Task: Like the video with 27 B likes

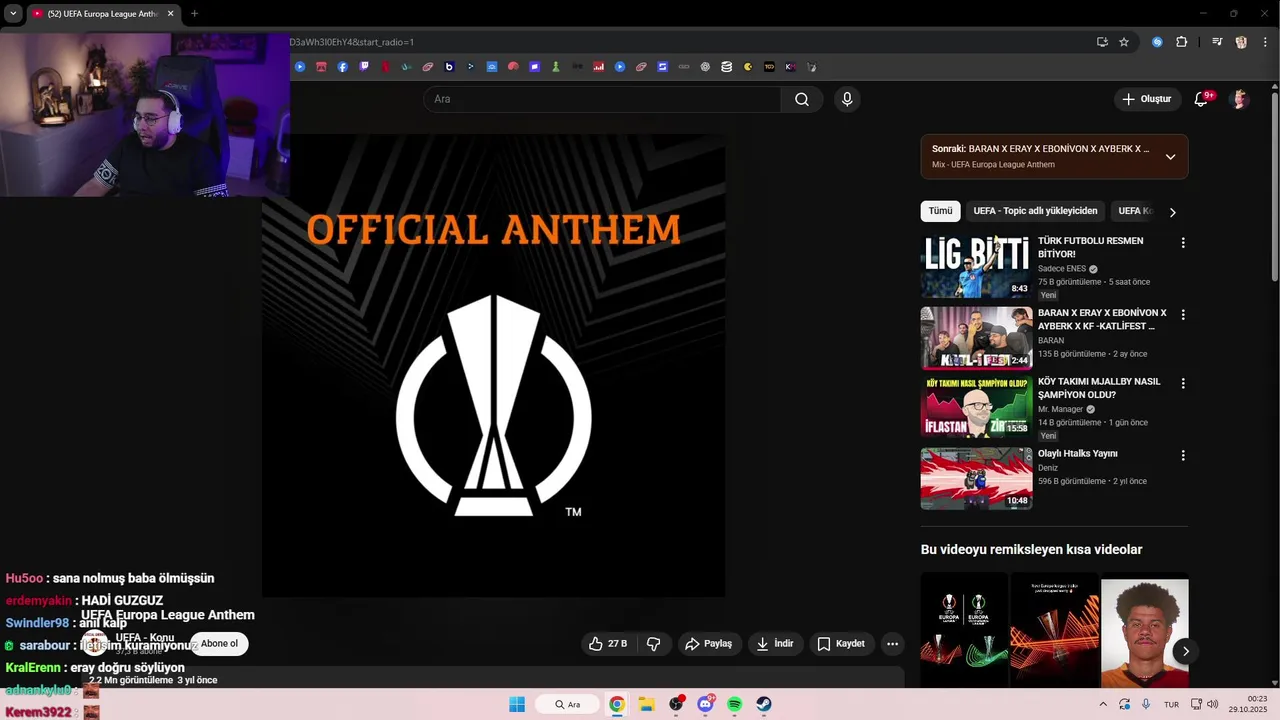Action: tap(608, 644)
